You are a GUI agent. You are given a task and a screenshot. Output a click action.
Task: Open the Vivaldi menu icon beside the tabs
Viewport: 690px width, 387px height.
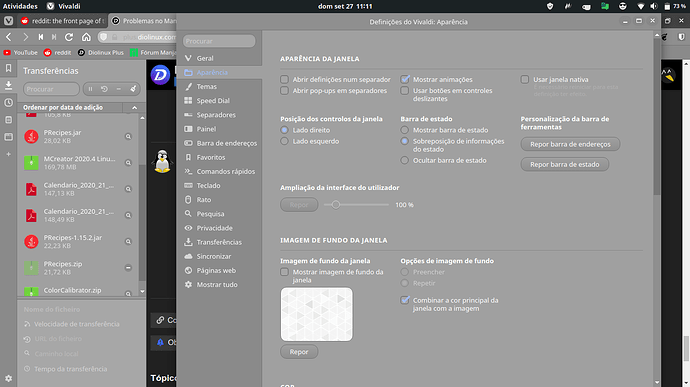tap(8, 21)
